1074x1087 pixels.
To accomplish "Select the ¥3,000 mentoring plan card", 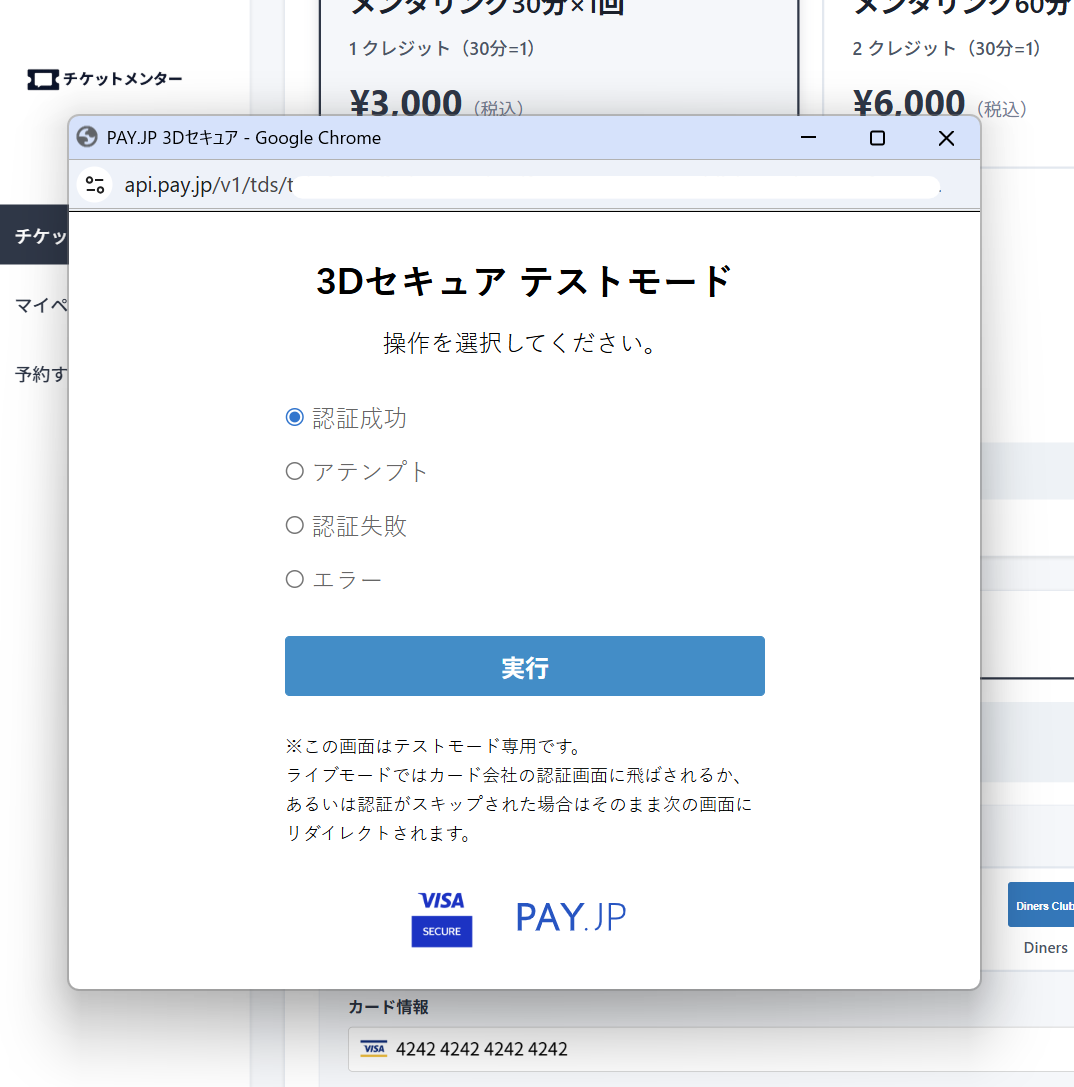I will click(559, 59).
